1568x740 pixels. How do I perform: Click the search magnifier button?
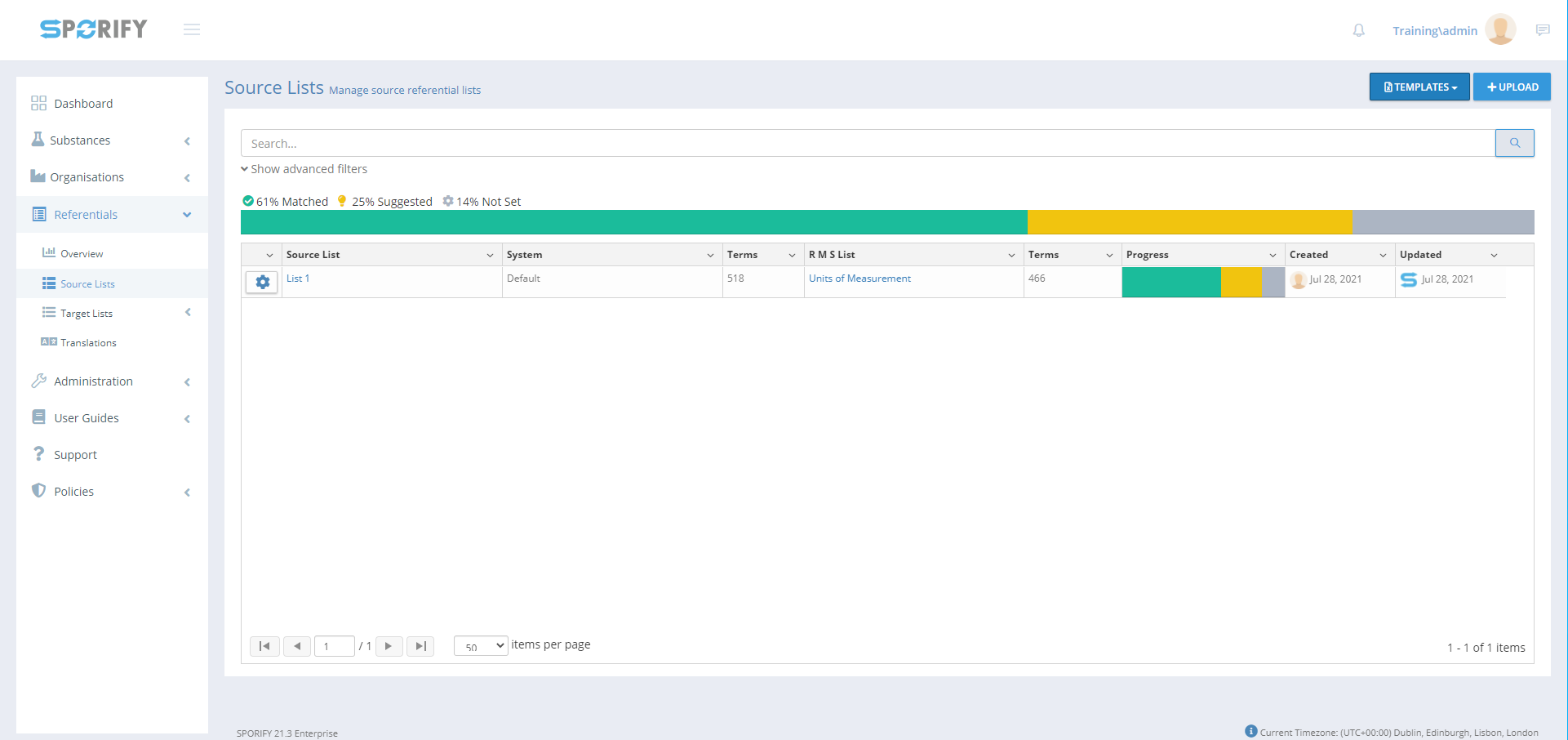[x=1514, y=143]
